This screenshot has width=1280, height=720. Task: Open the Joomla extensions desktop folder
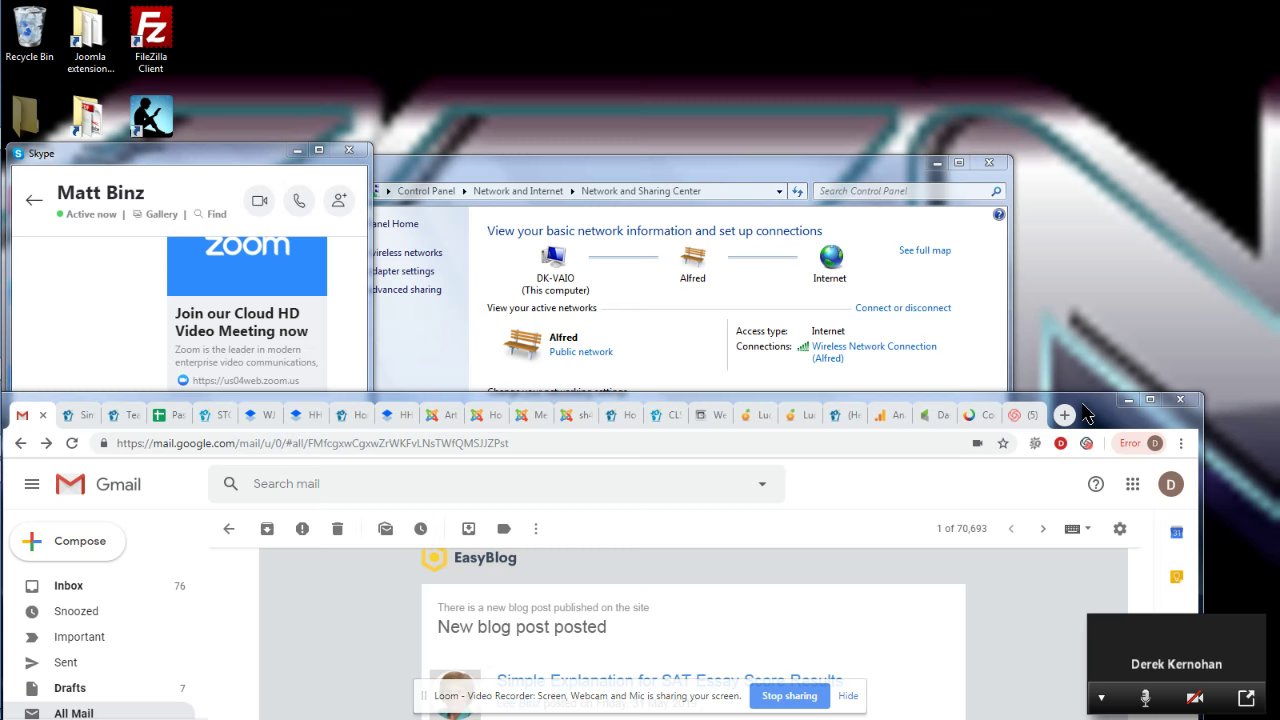90,40
